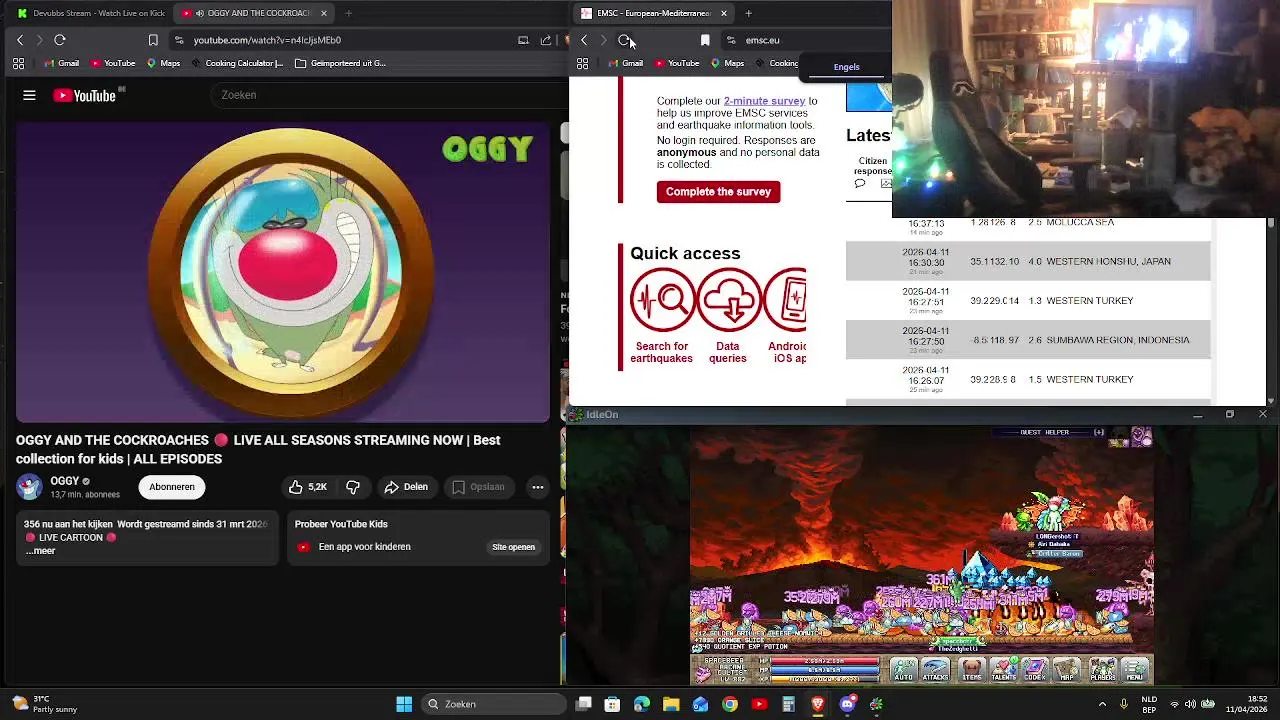This screenshot has width=1280, height=720.
Task: Open PLAYERS list in IdleOn
Action: point(1103,670)
